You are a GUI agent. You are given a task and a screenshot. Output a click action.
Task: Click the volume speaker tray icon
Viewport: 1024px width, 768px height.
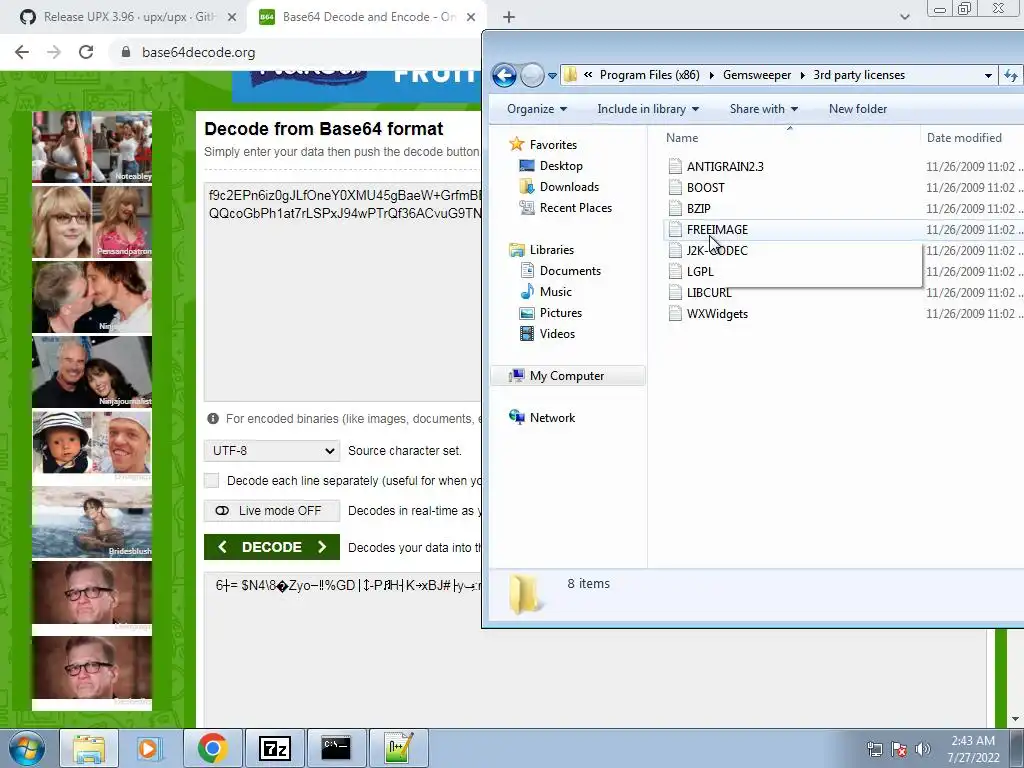[x=923, y=749]
